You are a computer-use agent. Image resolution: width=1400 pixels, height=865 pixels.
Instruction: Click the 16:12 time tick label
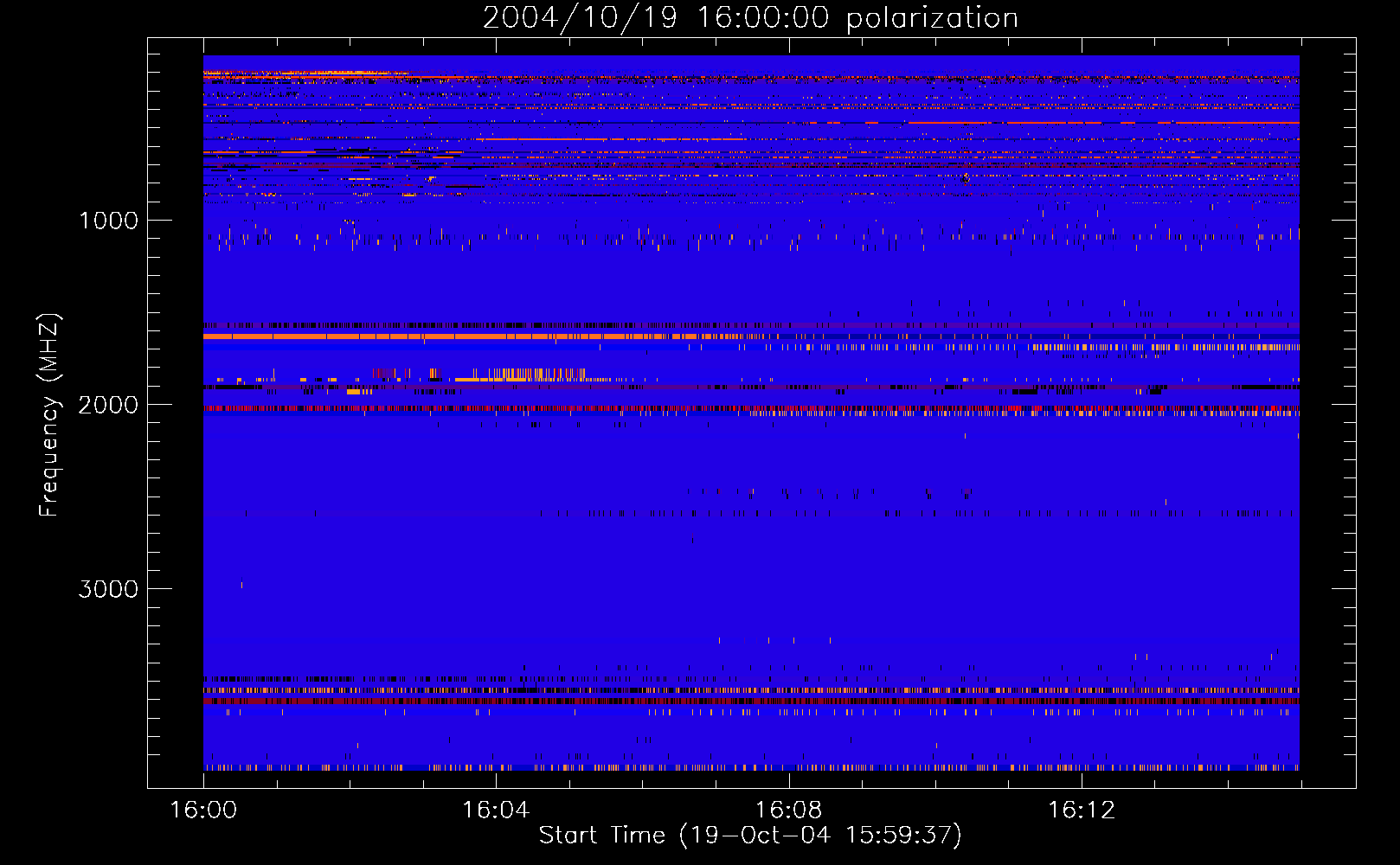pos(1082,810)
